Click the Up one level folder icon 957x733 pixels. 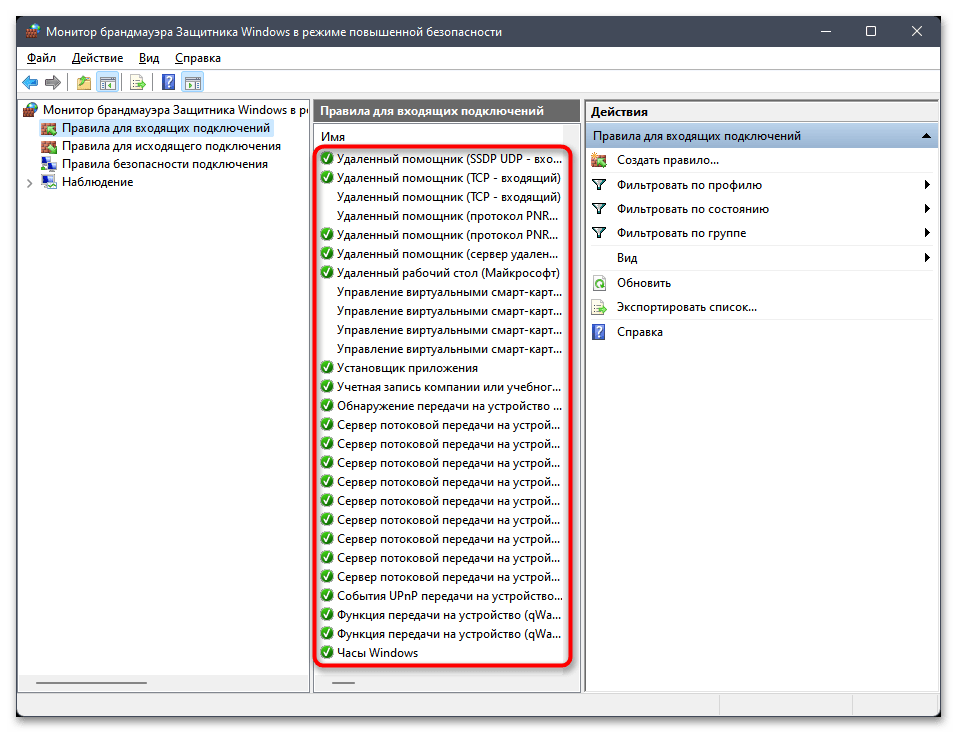[84, 83]
